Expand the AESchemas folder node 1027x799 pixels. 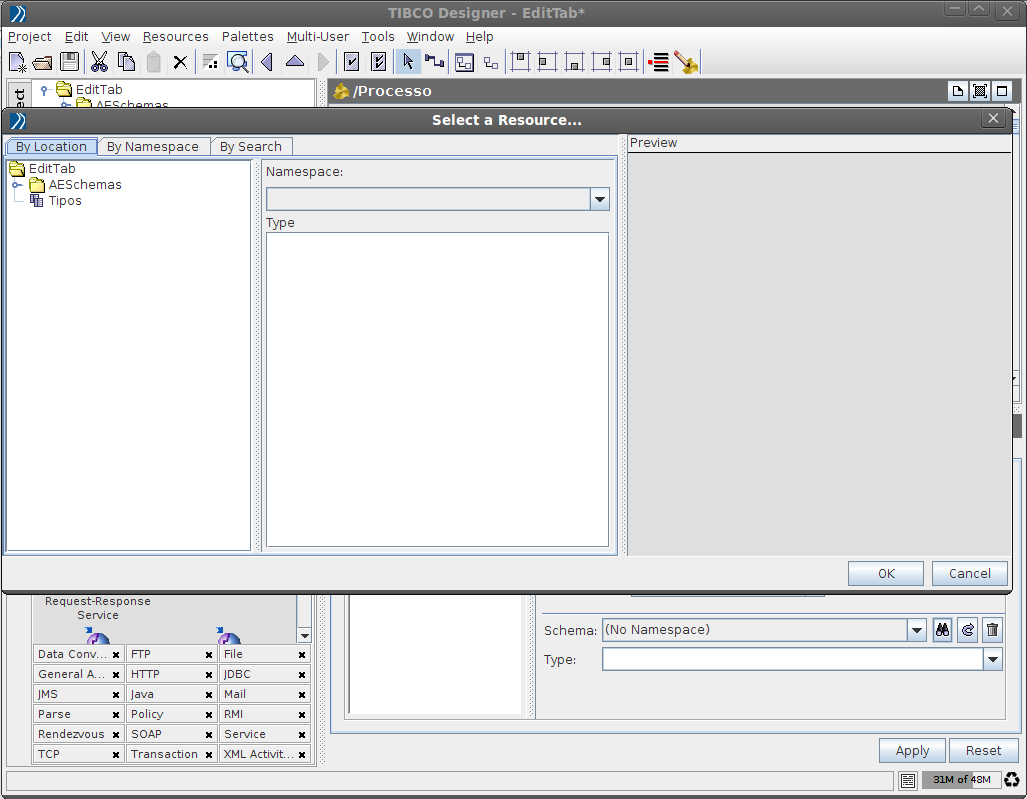tap(17, 185)
